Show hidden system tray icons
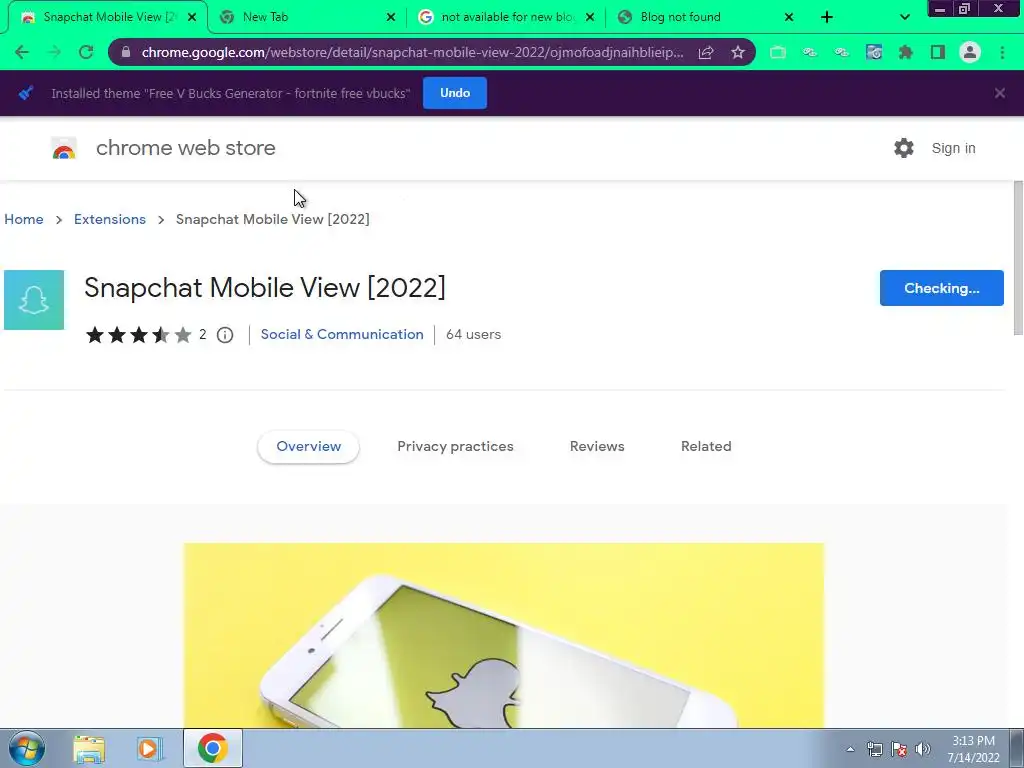1024x768 pixels. [850, 749]
